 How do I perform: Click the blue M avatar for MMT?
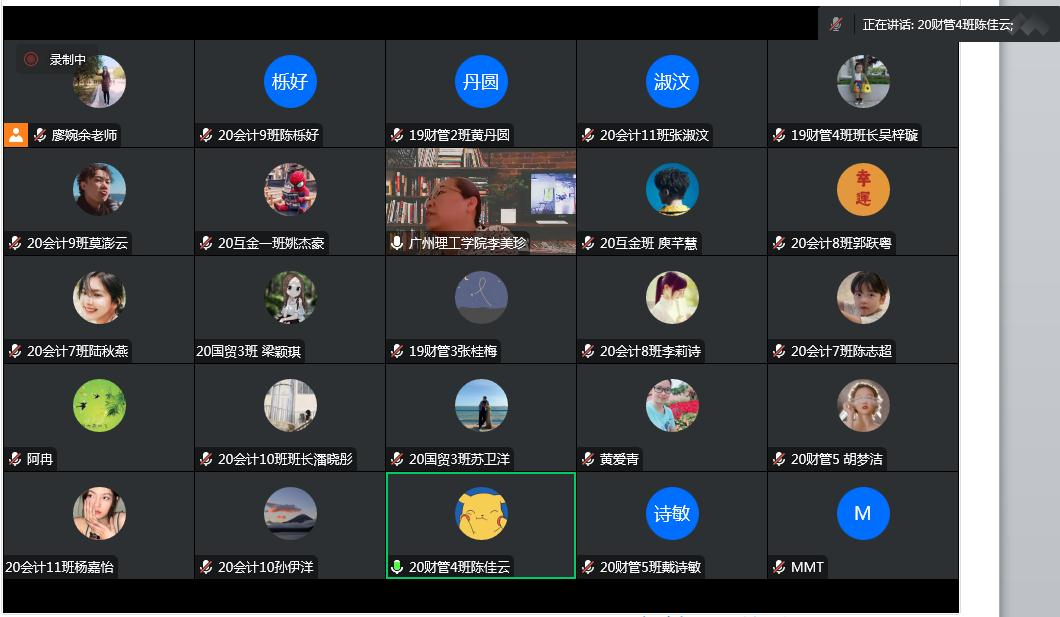[x=862, y=513]
